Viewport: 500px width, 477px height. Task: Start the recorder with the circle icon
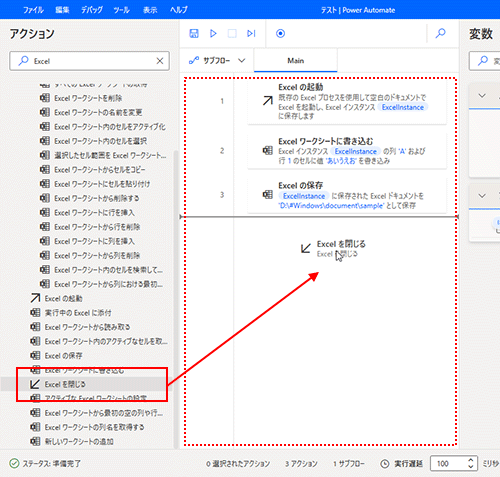(x=280, y=33)
